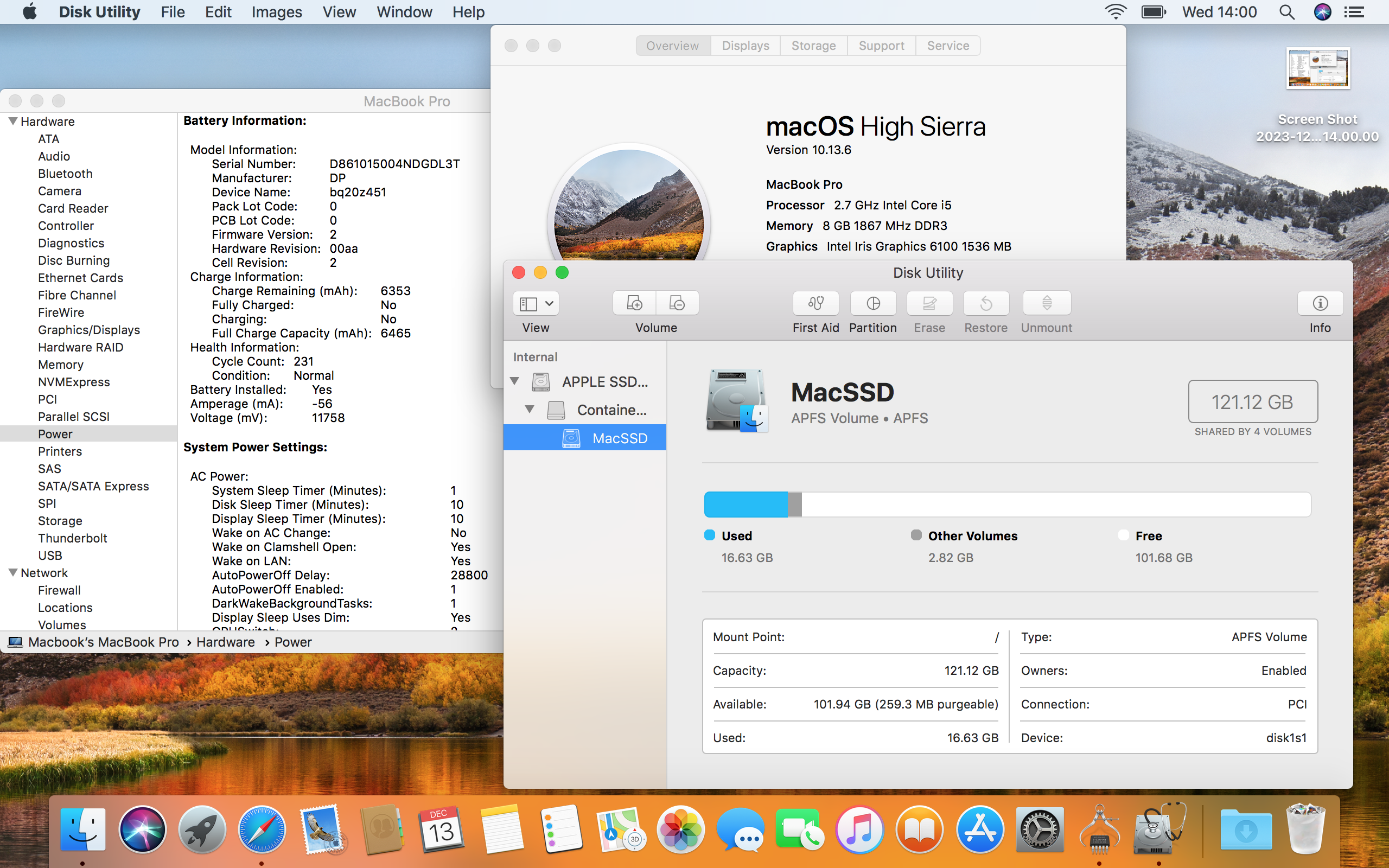Image resolution: width=1389 pixels, height=868 pixels.
Task: Open the View dropdown in the Disk Utility toolbar
Action: [x=536, y=303]
